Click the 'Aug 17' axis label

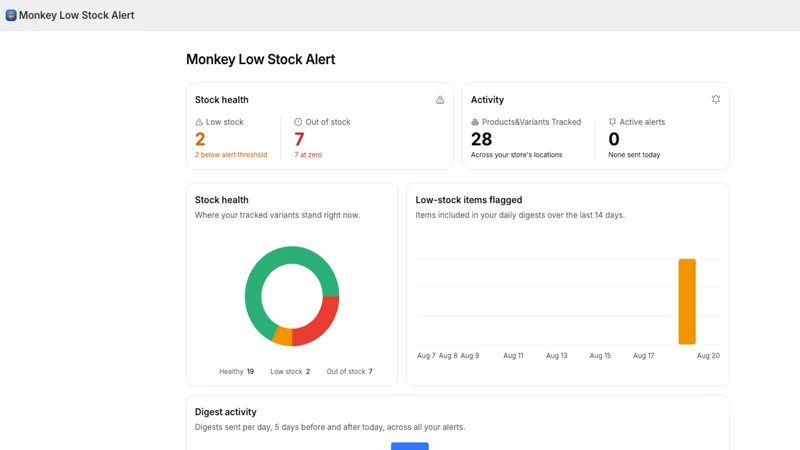click(643, 356)
